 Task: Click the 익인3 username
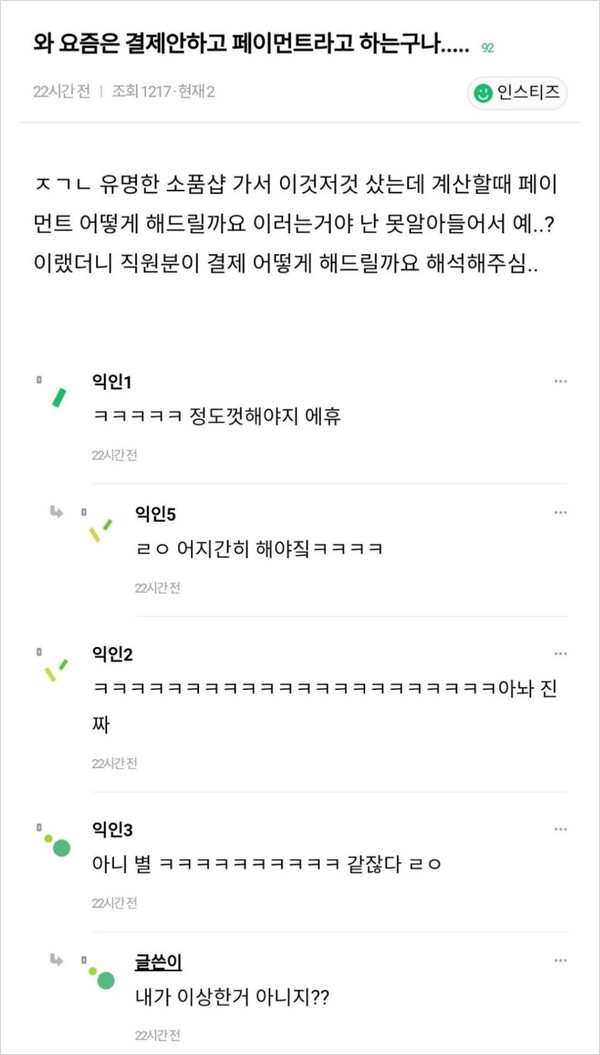click(x=112, y=830)
